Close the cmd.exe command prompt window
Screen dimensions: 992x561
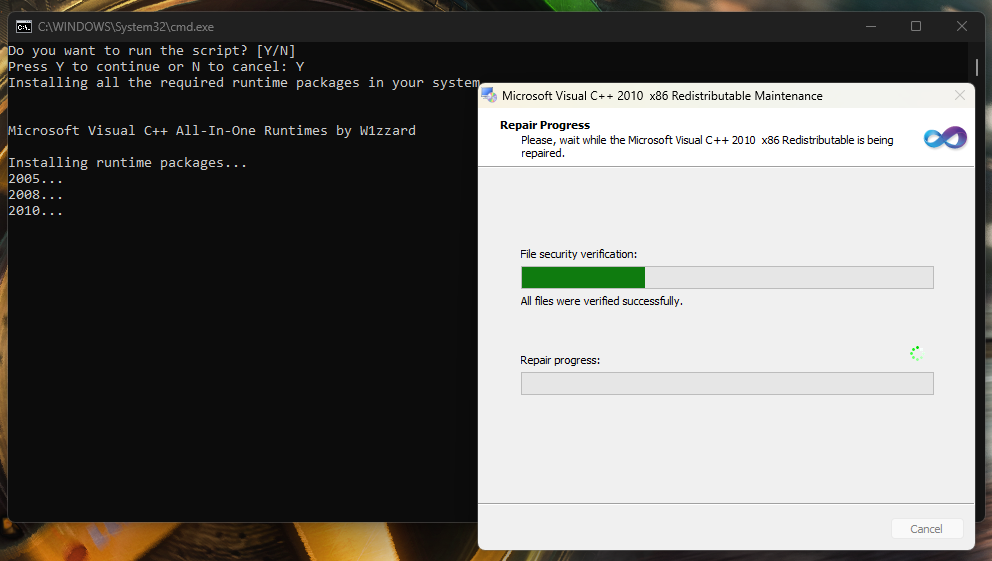point(961,27)
